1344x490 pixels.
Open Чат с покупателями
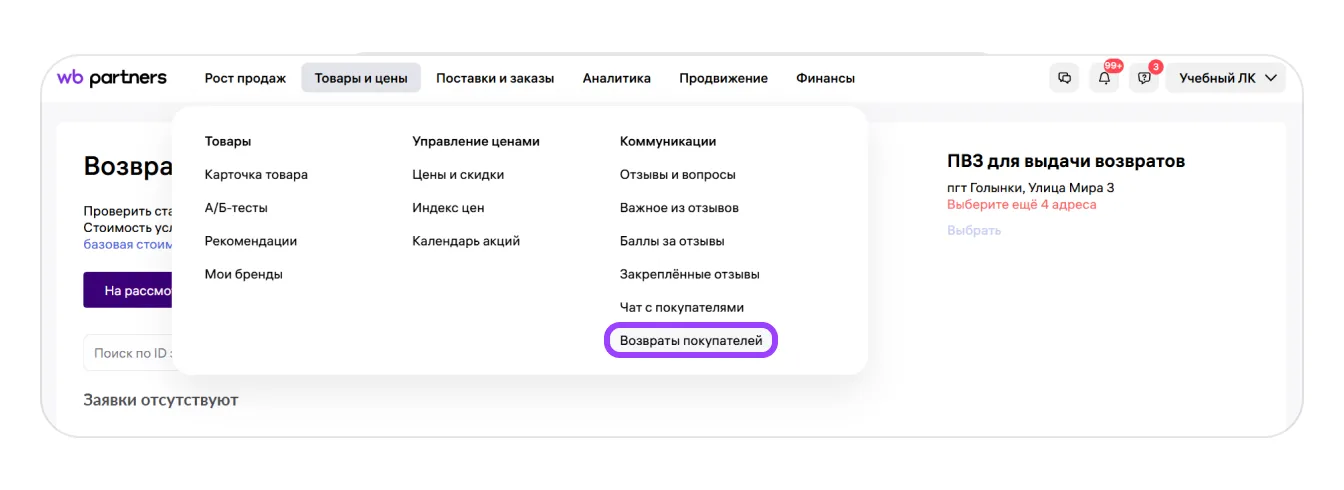[681, 308]
